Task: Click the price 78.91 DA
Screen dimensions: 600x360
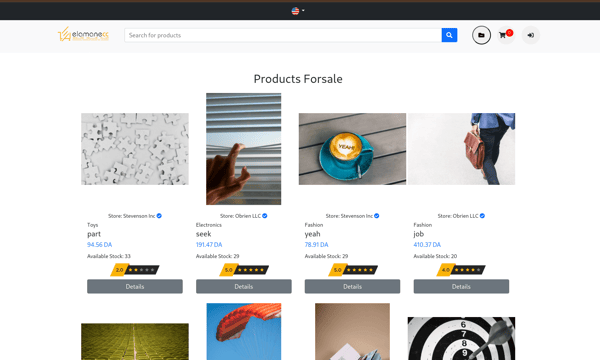Action: [x=316, y=244]
